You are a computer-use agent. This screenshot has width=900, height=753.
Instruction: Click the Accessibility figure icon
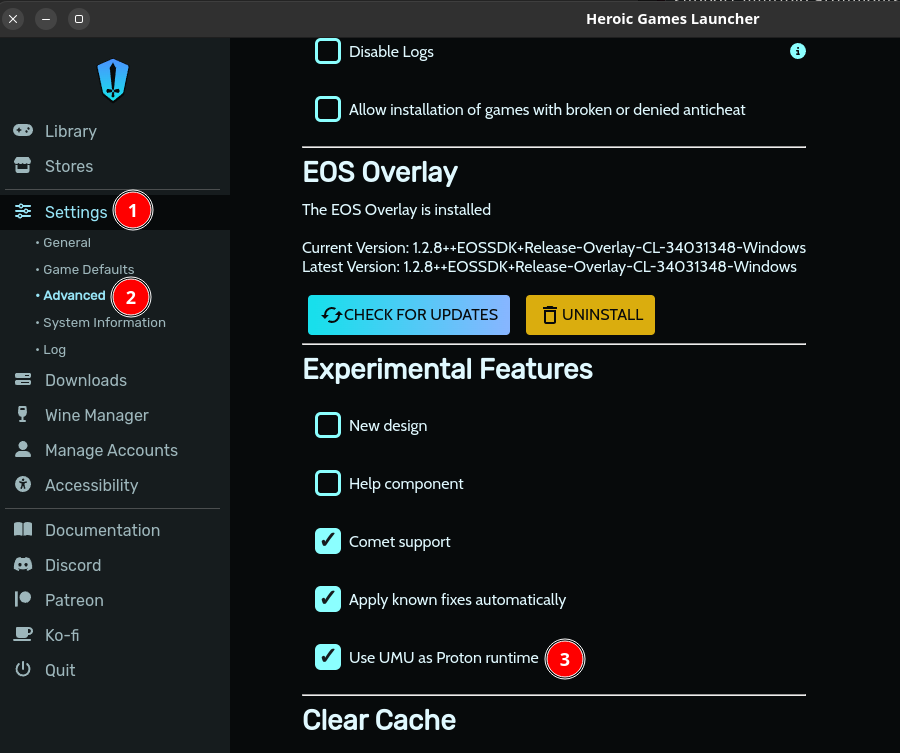(x=23, y=484)
